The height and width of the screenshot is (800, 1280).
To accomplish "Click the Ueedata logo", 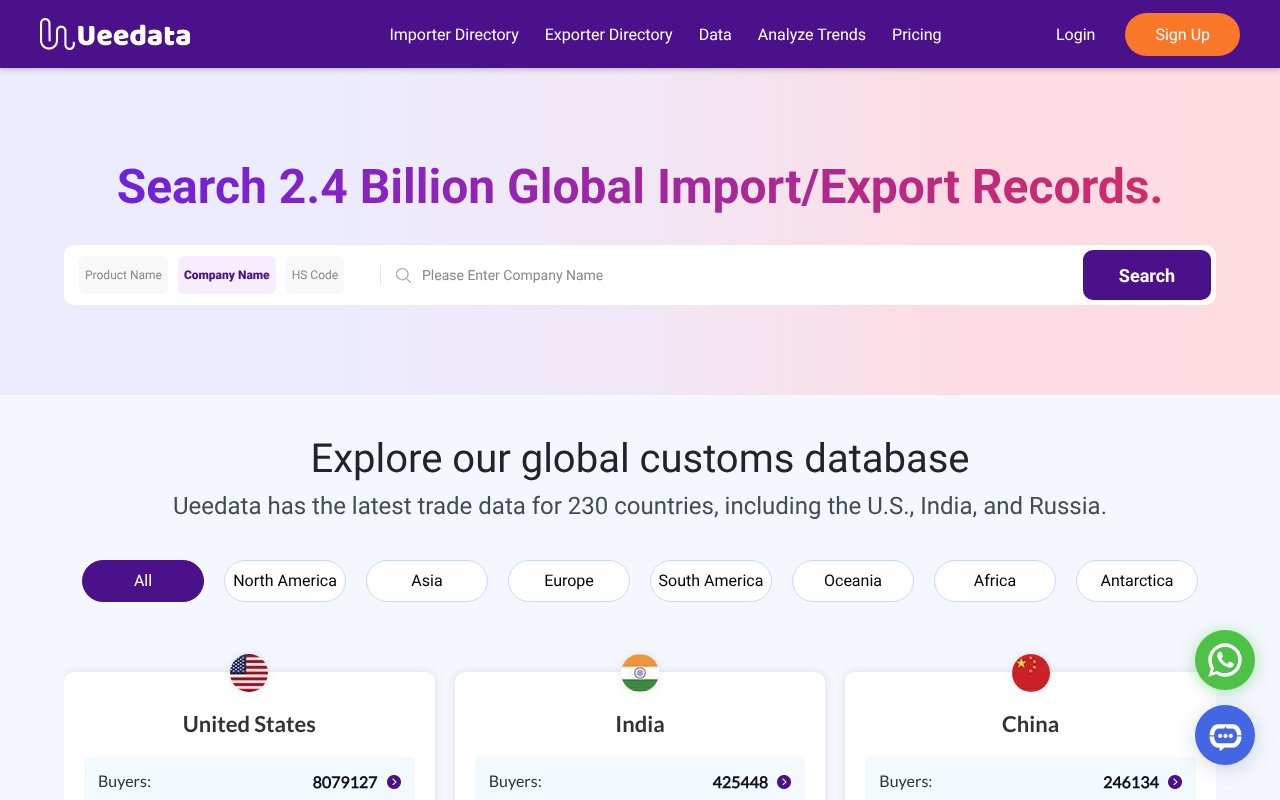I will (x=114, y=33).
